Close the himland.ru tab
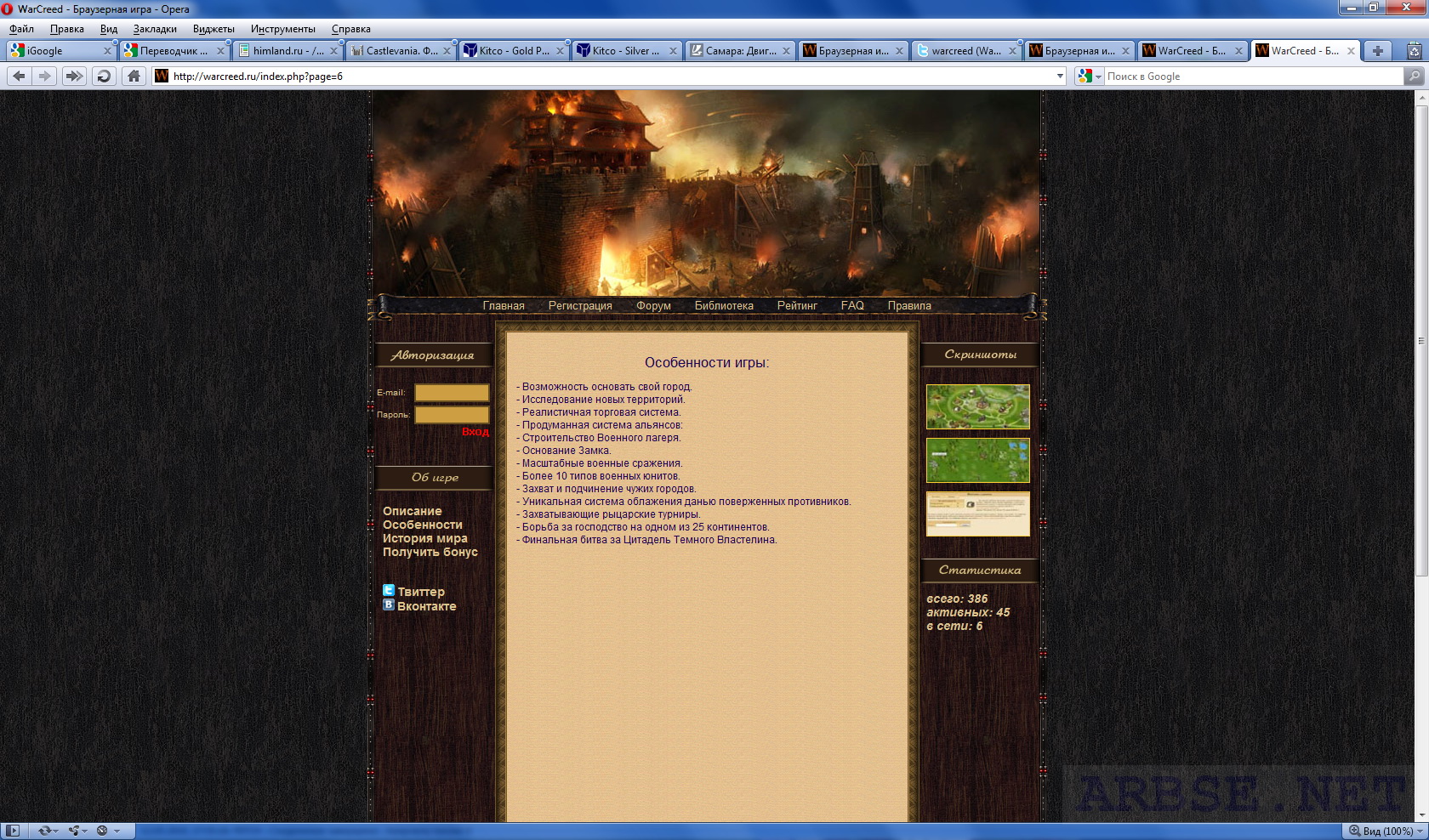This screenshot has height=840, width=1429. 333,51
